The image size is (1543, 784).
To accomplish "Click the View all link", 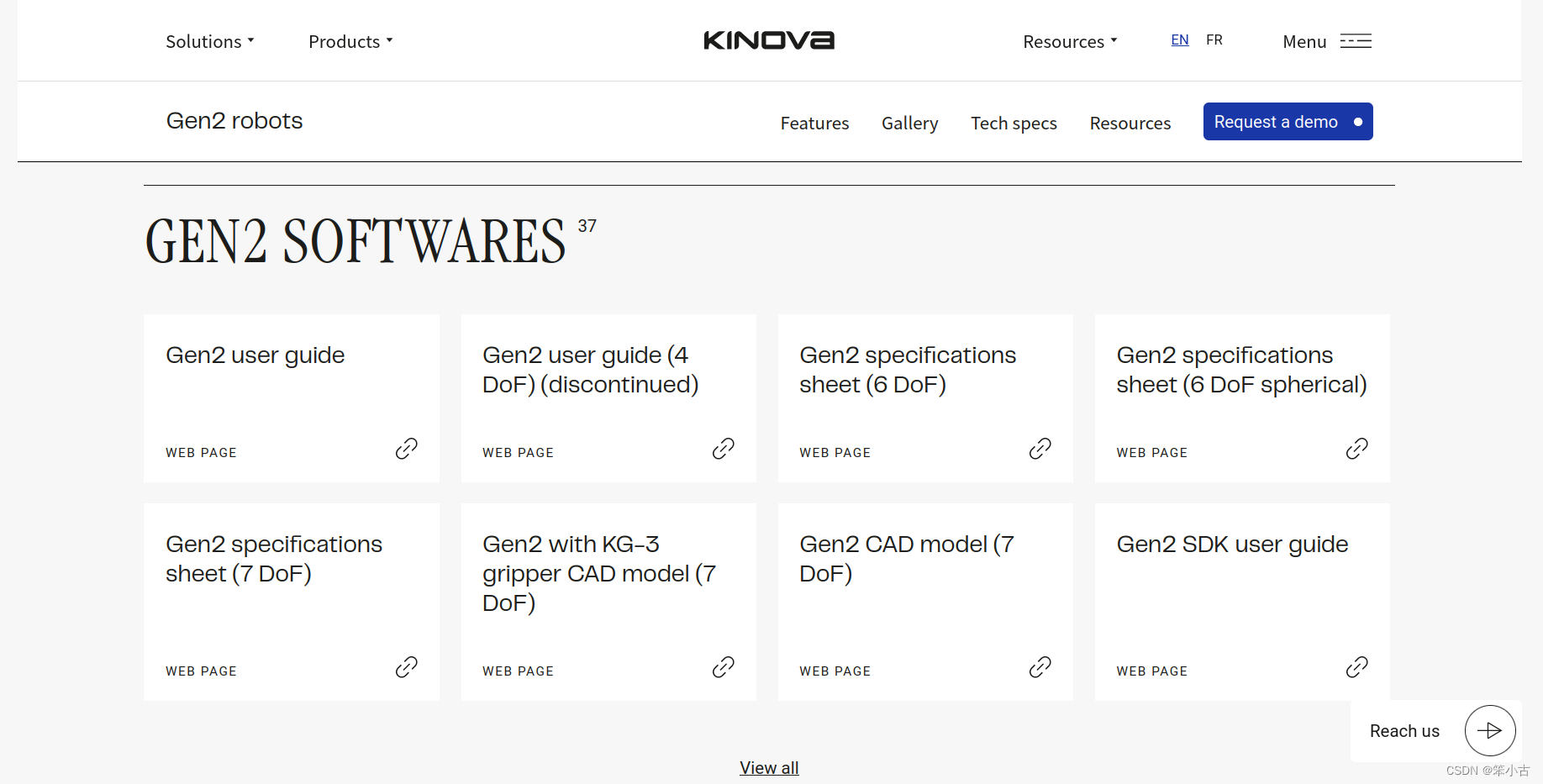I will (769, 767).
